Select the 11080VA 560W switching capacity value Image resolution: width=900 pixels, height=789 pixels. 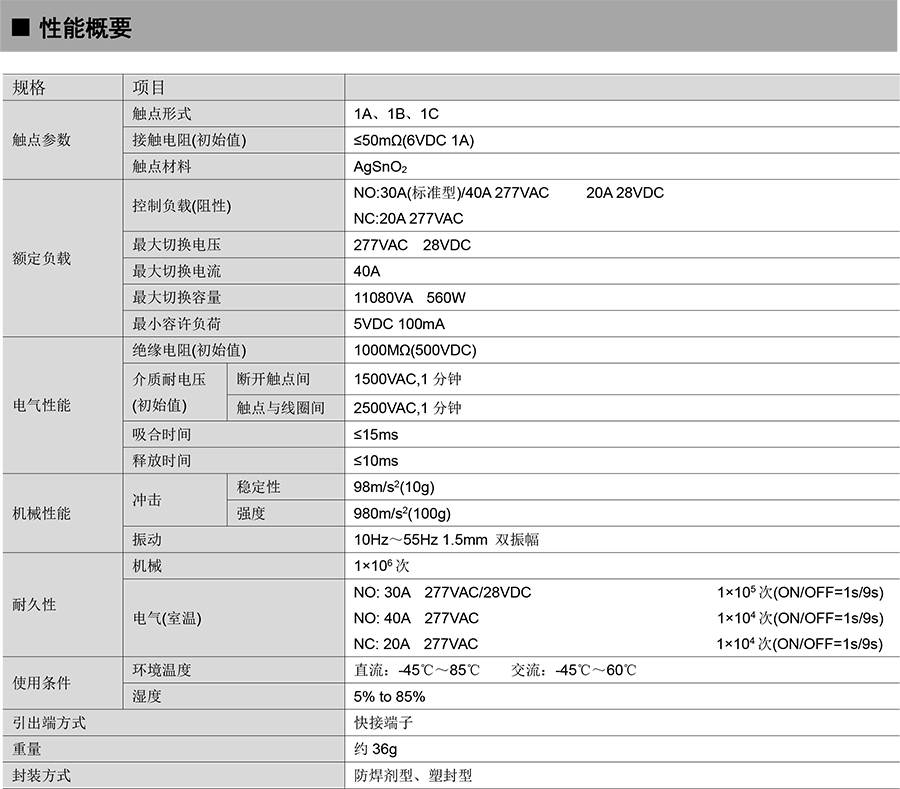(x=410, y=297)
